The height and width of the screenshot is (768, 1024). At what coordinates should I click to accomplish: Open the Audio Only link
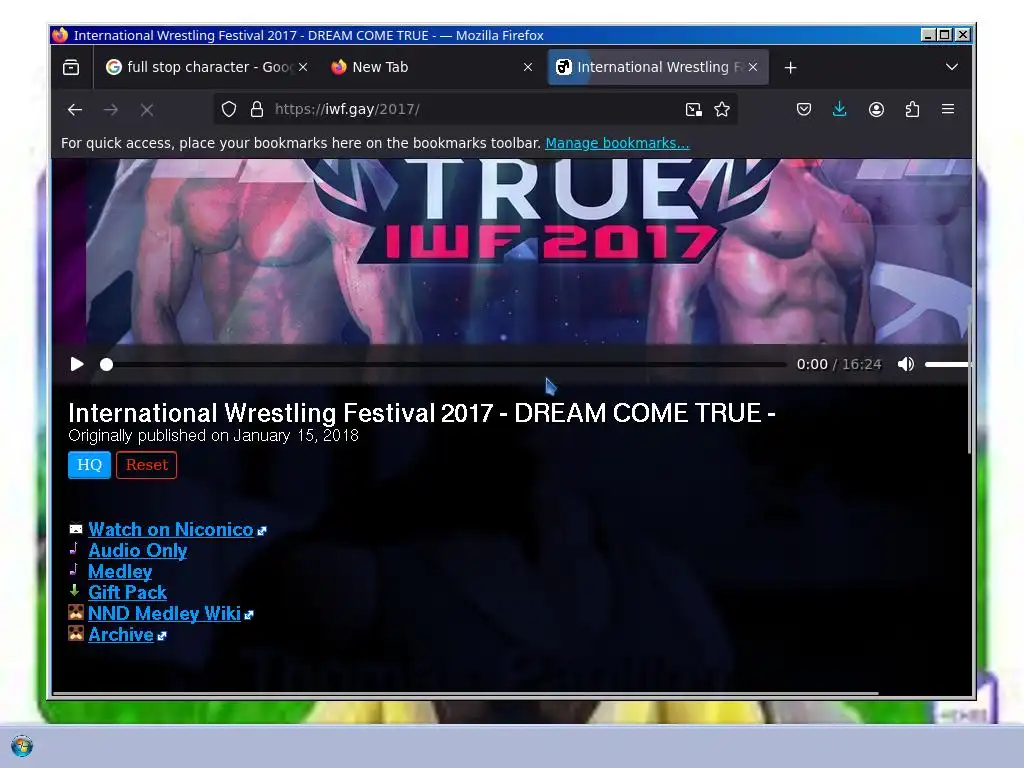tap(138, 551)
